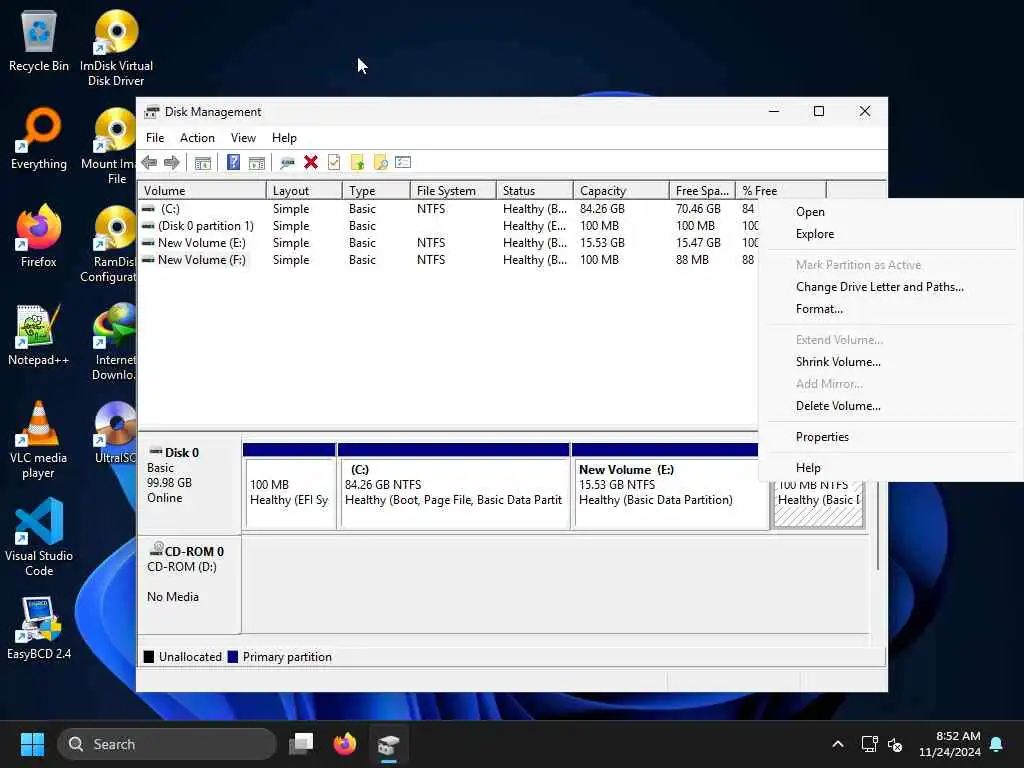Viewport: 1024px width, 768px height.
Task: Select the ImDisk Virtual Disk Driver icon
Action: (x=116, y=48)
